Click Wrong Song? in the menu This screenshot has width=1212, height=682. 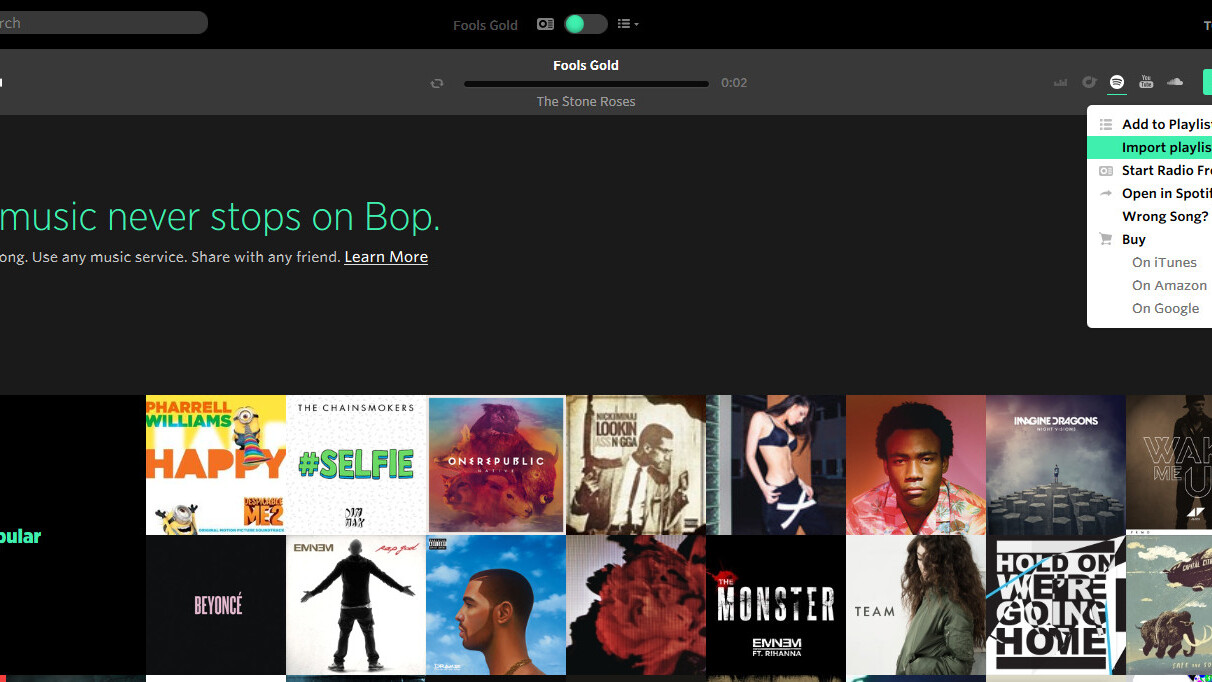(1149, 216)
